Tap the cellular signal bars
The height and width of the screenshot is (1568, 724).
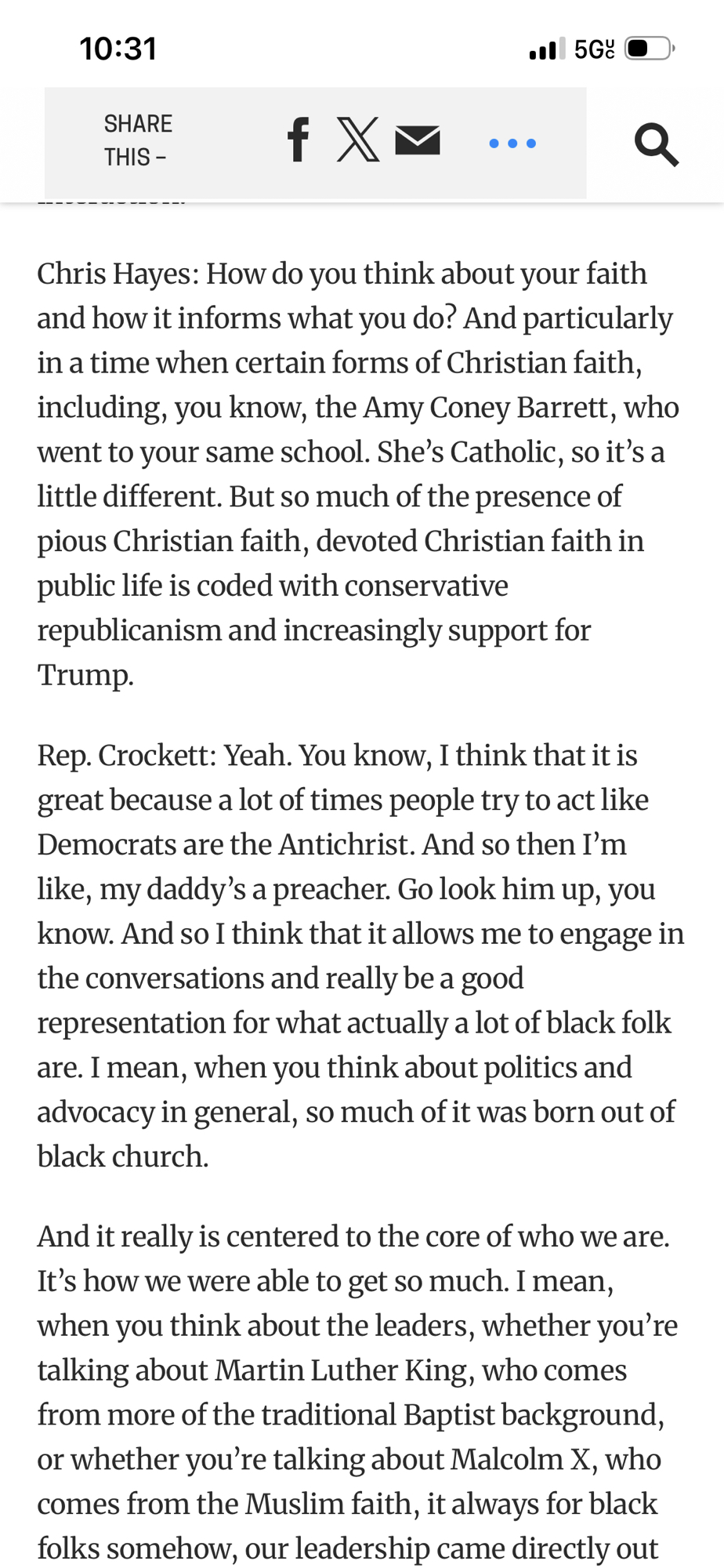(547, 49)
